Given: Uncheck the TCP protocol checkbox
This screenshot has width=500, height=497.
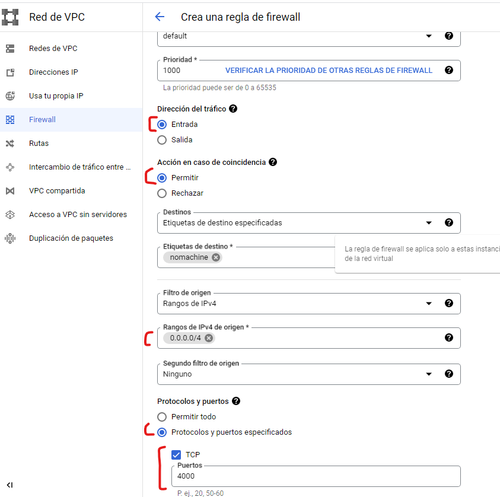Looking at the screenshot, I should [x=176, y=455].
